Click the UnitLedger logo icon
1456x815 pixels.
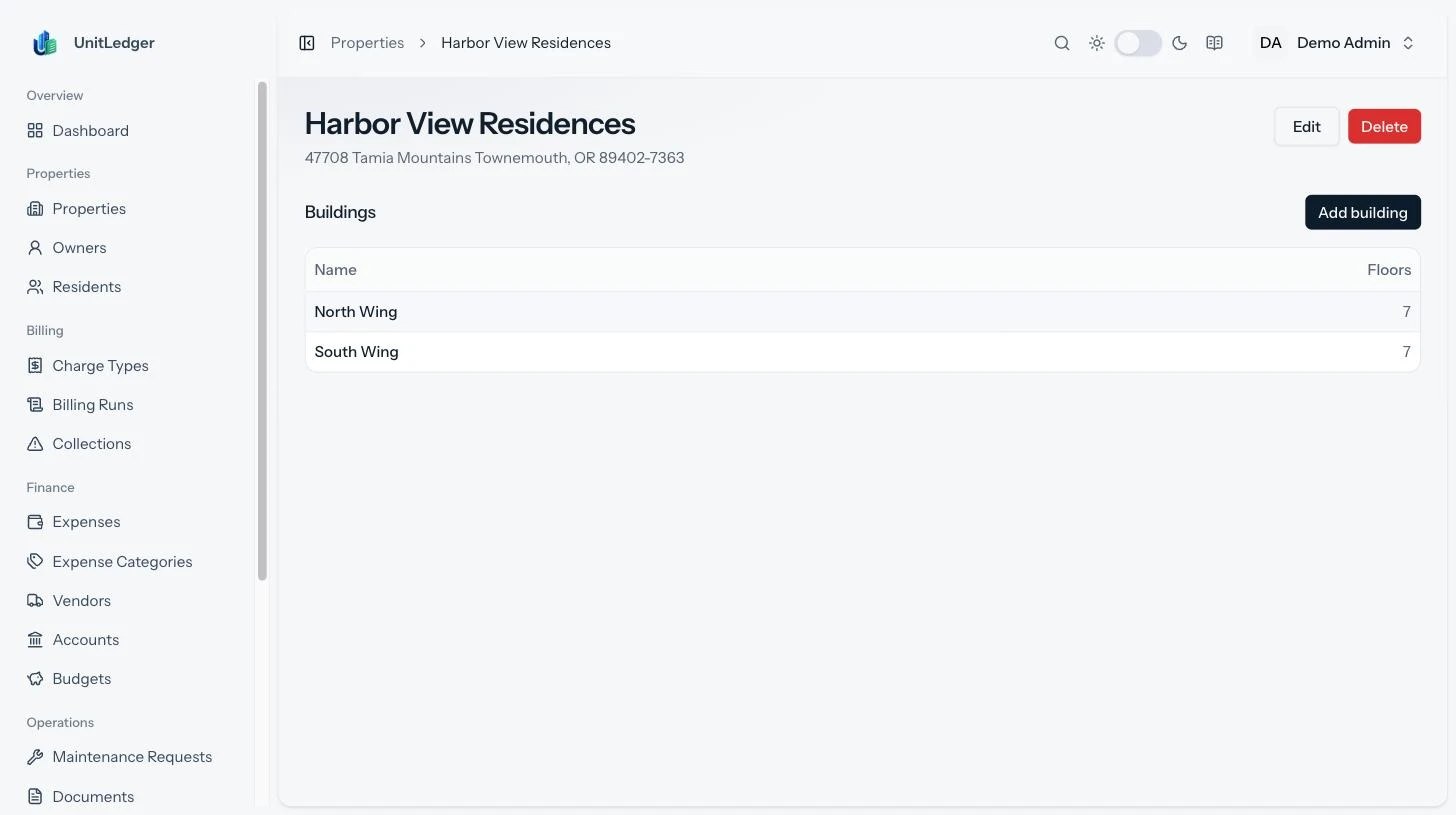click(45, 43)
